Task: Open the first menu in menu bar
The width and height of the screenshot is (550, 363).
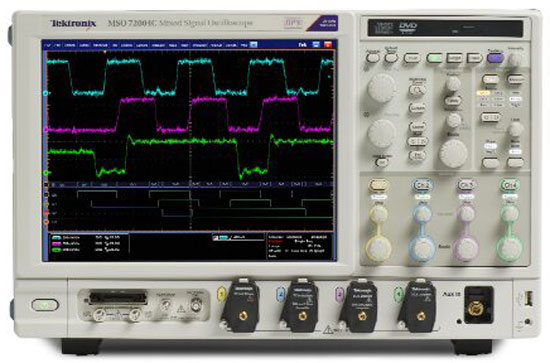Action: [x=48, y=45]
